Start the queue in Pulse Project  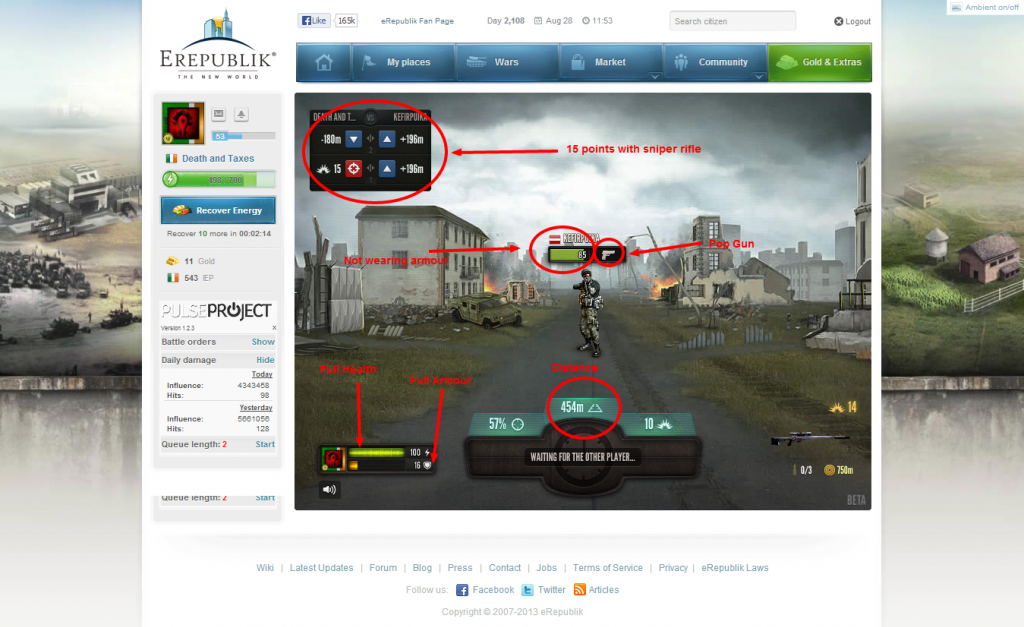265,445
